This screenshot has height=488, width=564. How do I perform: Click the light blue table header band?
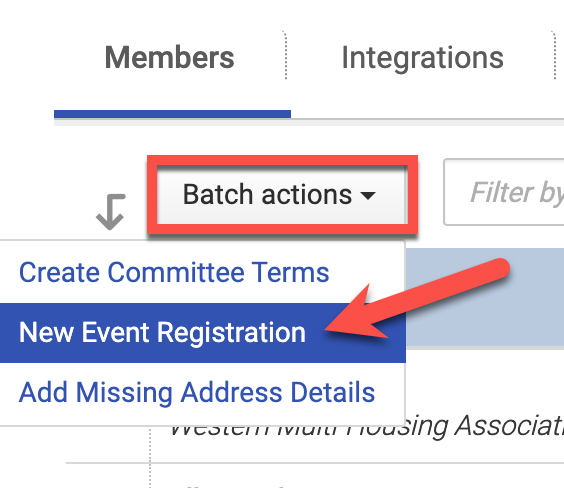tap(485, 297)
